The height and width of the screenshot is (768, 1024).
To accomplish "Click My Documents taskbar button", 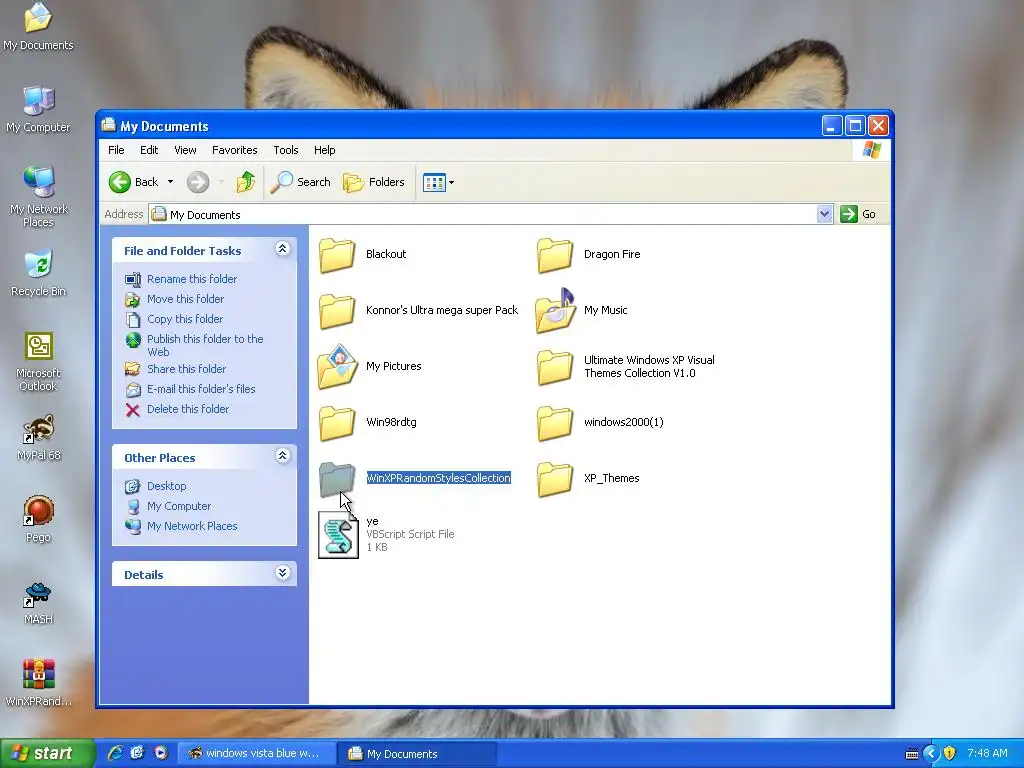I will (x=417, y=754).
